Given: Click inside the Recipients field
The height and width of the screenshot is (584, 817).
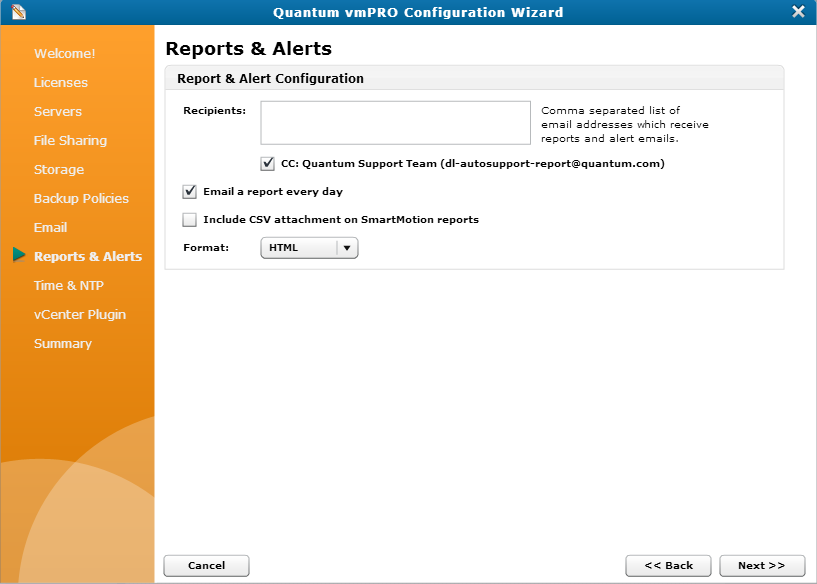Looking at the screenshot, I should pos(394,122).
